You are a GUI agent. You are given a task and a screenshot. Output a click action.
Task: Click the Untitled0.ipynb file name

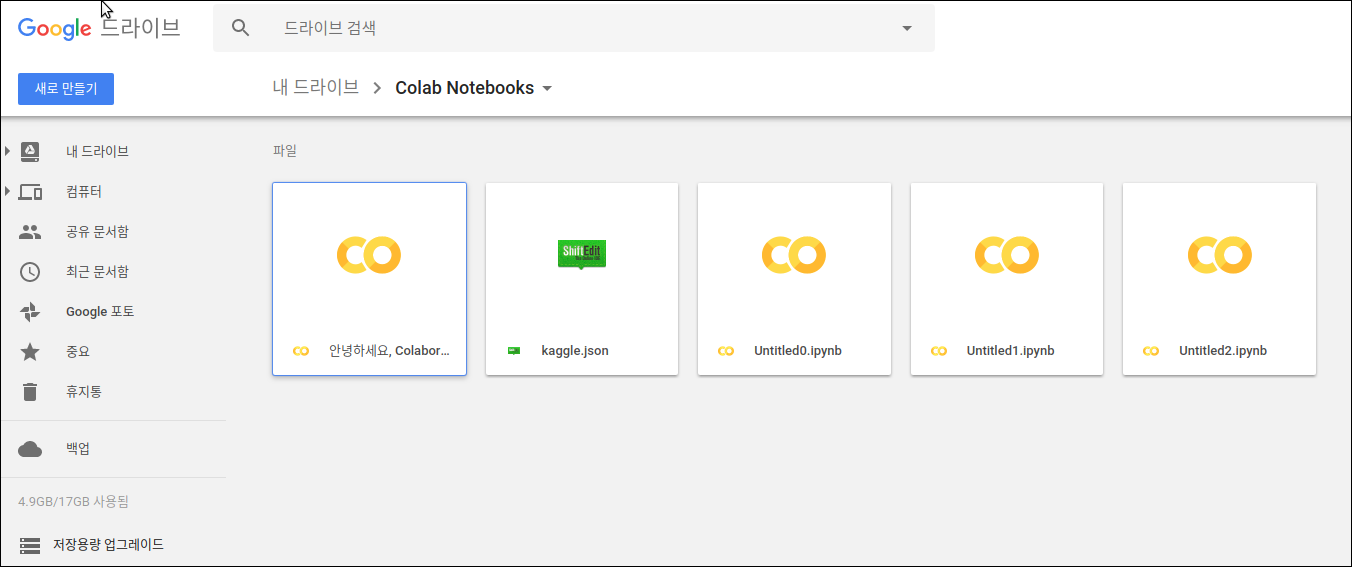point(798,351)
